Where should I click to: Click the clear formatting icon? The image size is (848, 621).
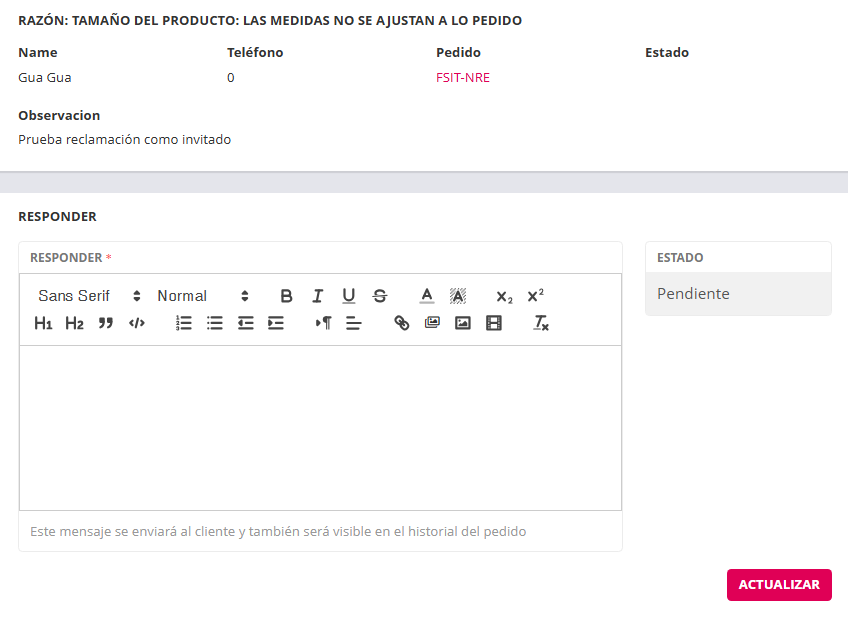click(541, 323)
